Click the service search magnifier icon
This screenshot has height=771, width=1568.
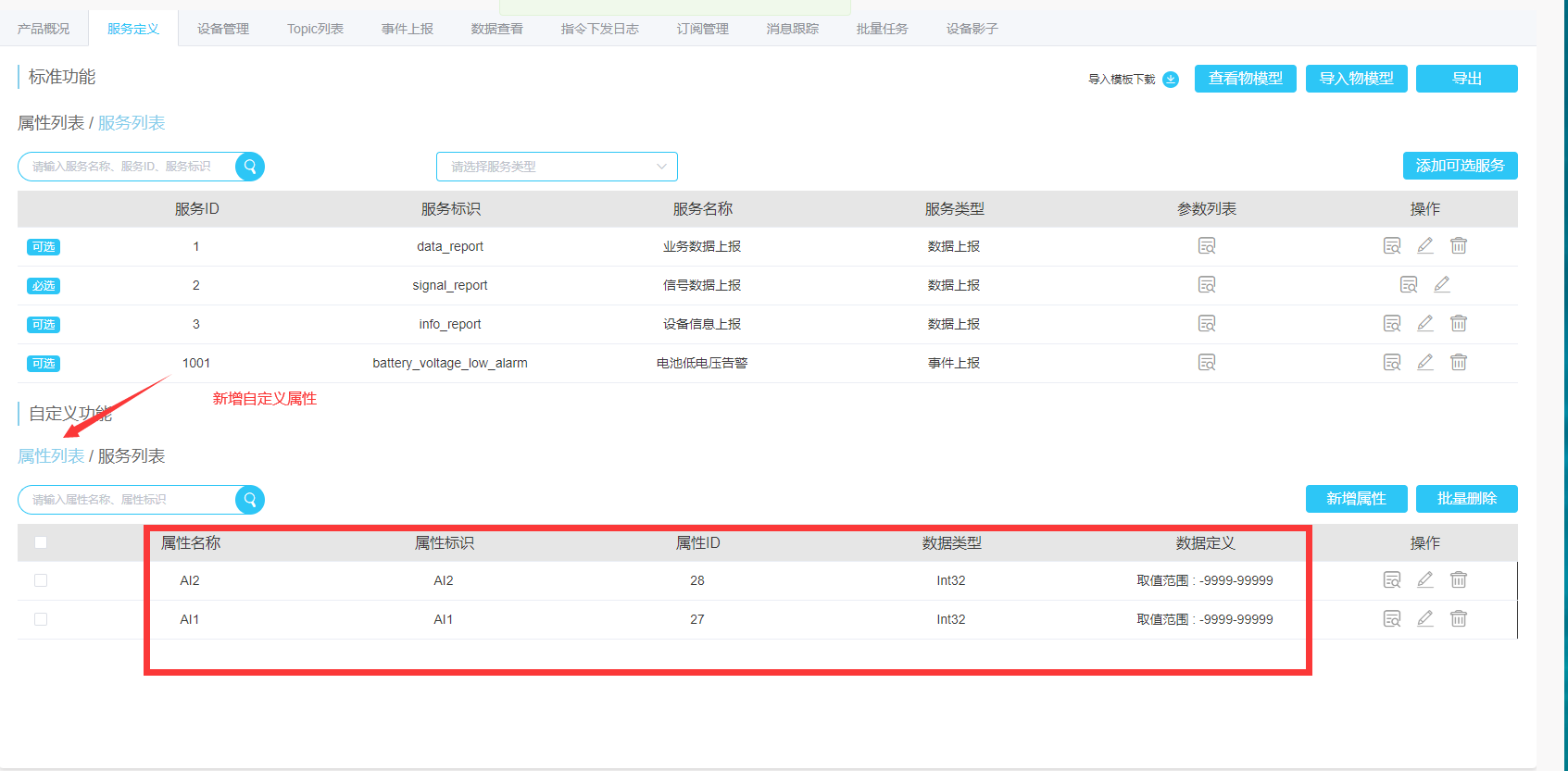pos(250,167)
